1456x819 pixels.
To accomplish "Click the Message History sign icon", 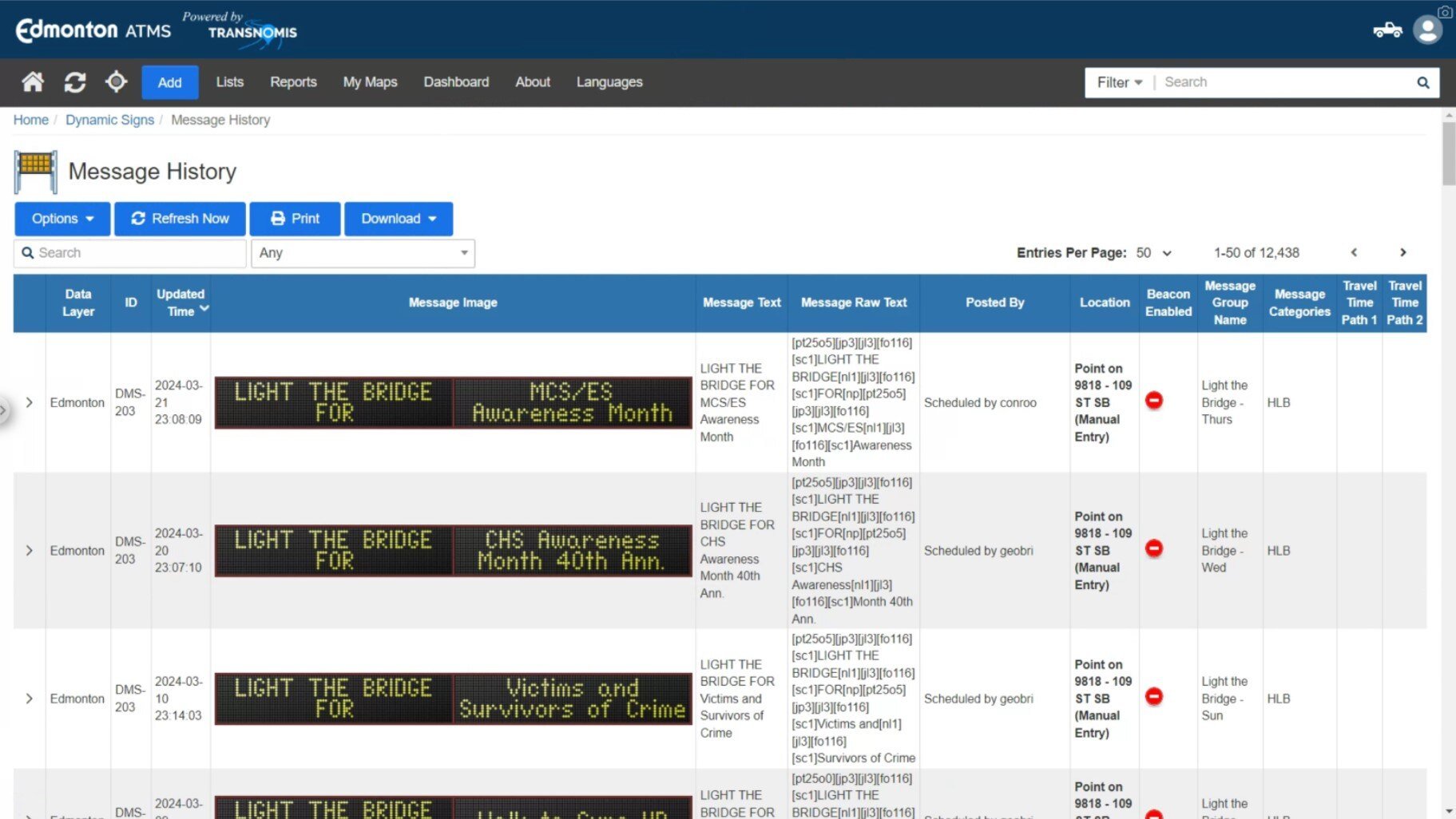I will pyautogui.click(x=36, y=171).
